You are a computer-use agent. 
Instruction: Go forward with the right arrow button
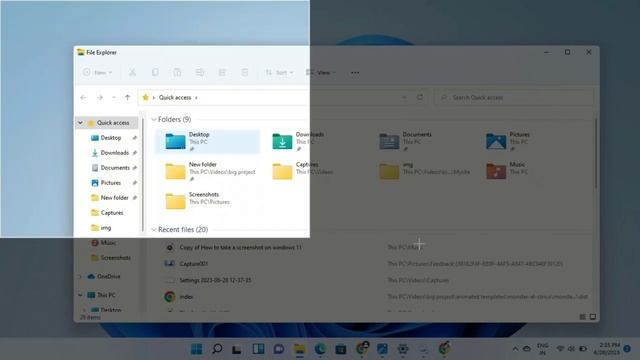pos(100,98)
